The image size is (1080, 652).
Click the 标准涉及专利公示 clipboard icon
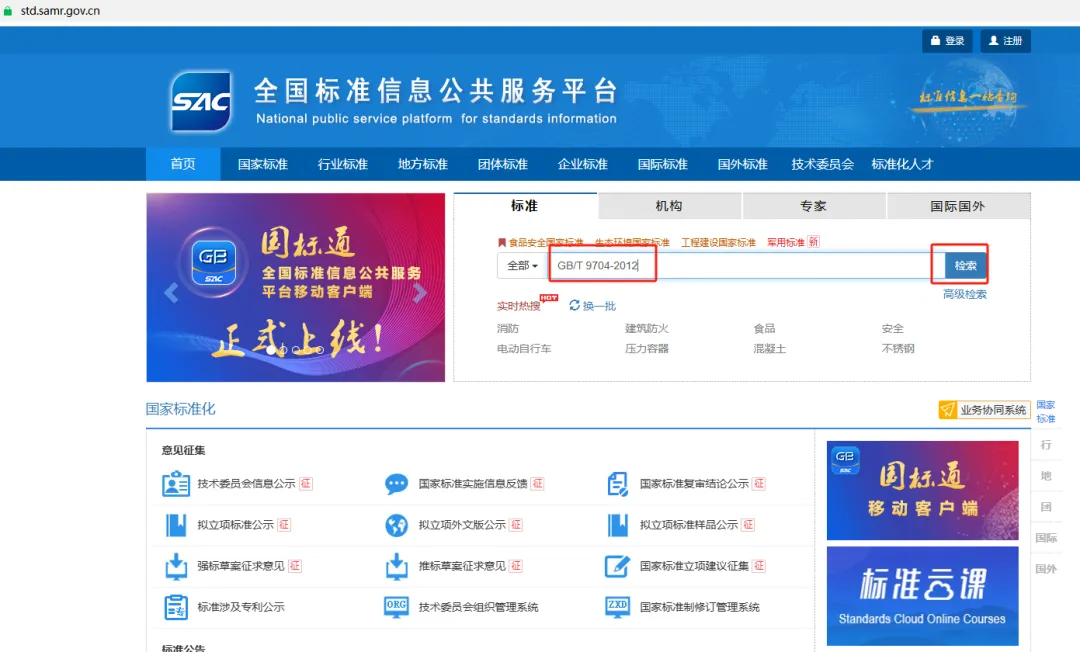point(176,607)
